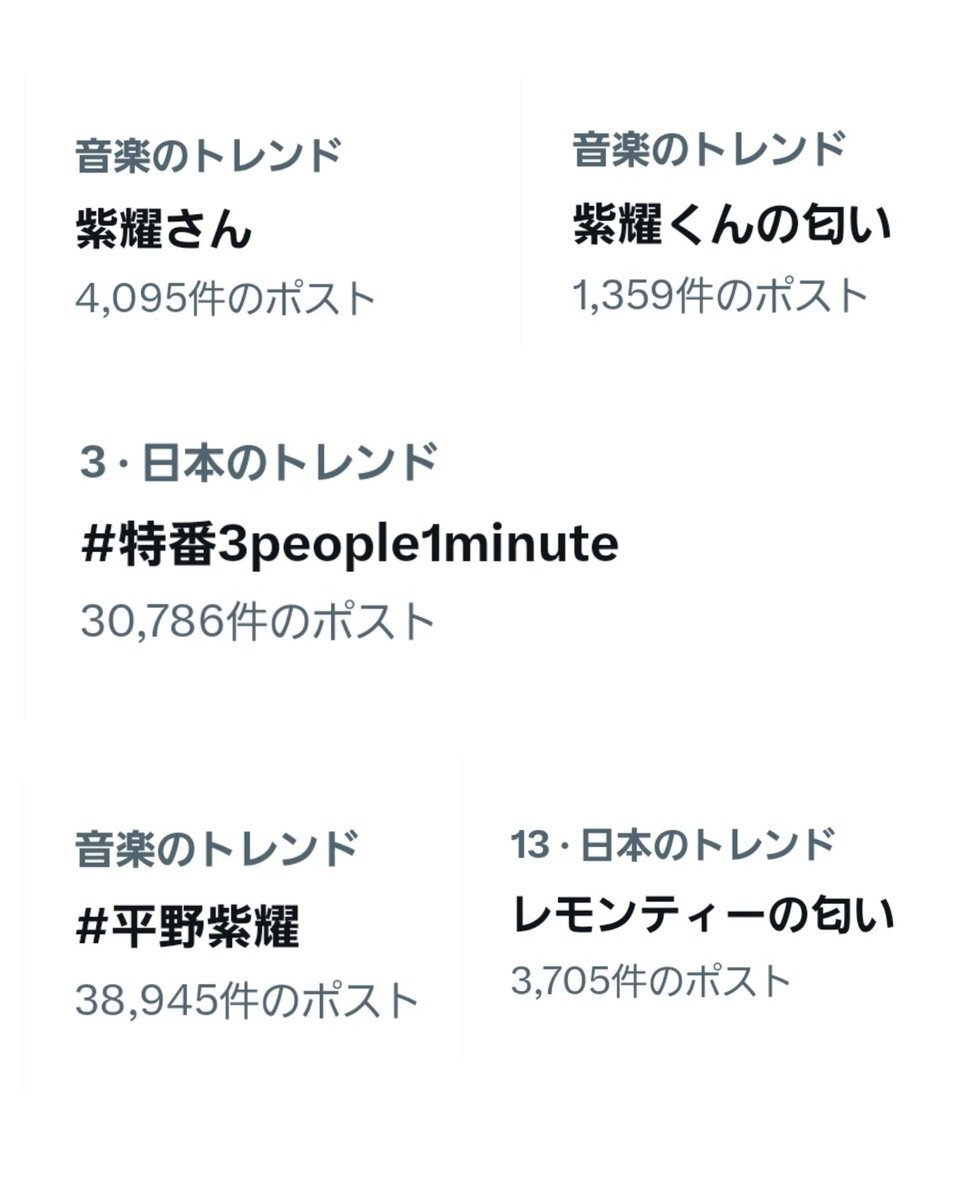The image size is (960, 1200).
Task: Click 日本のトレンド text above レモンティーの匂い
Action: click(707, 845)
